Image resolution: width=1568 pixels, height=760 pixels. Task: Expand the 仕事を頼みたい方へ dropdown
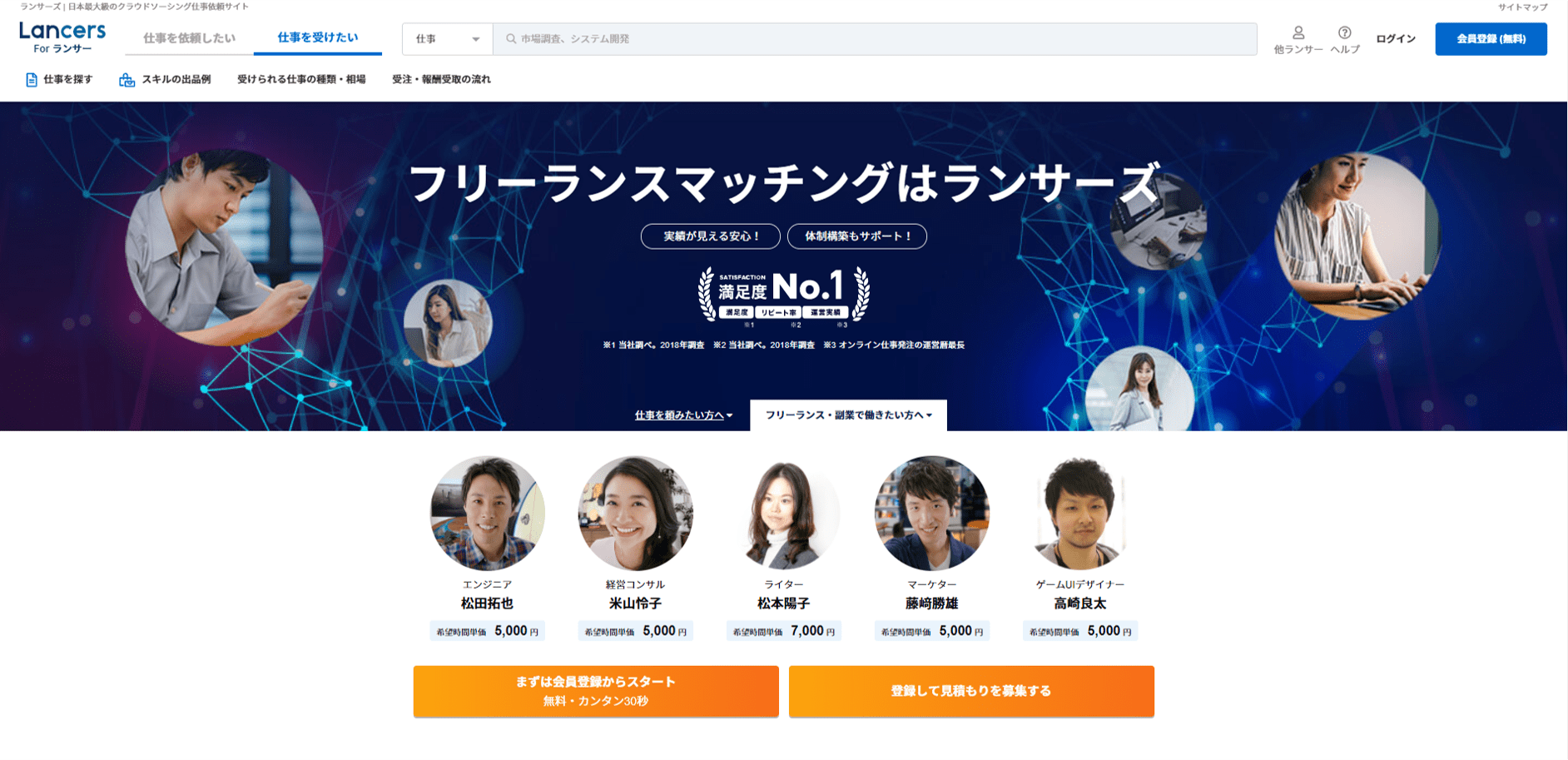(683, 415)
